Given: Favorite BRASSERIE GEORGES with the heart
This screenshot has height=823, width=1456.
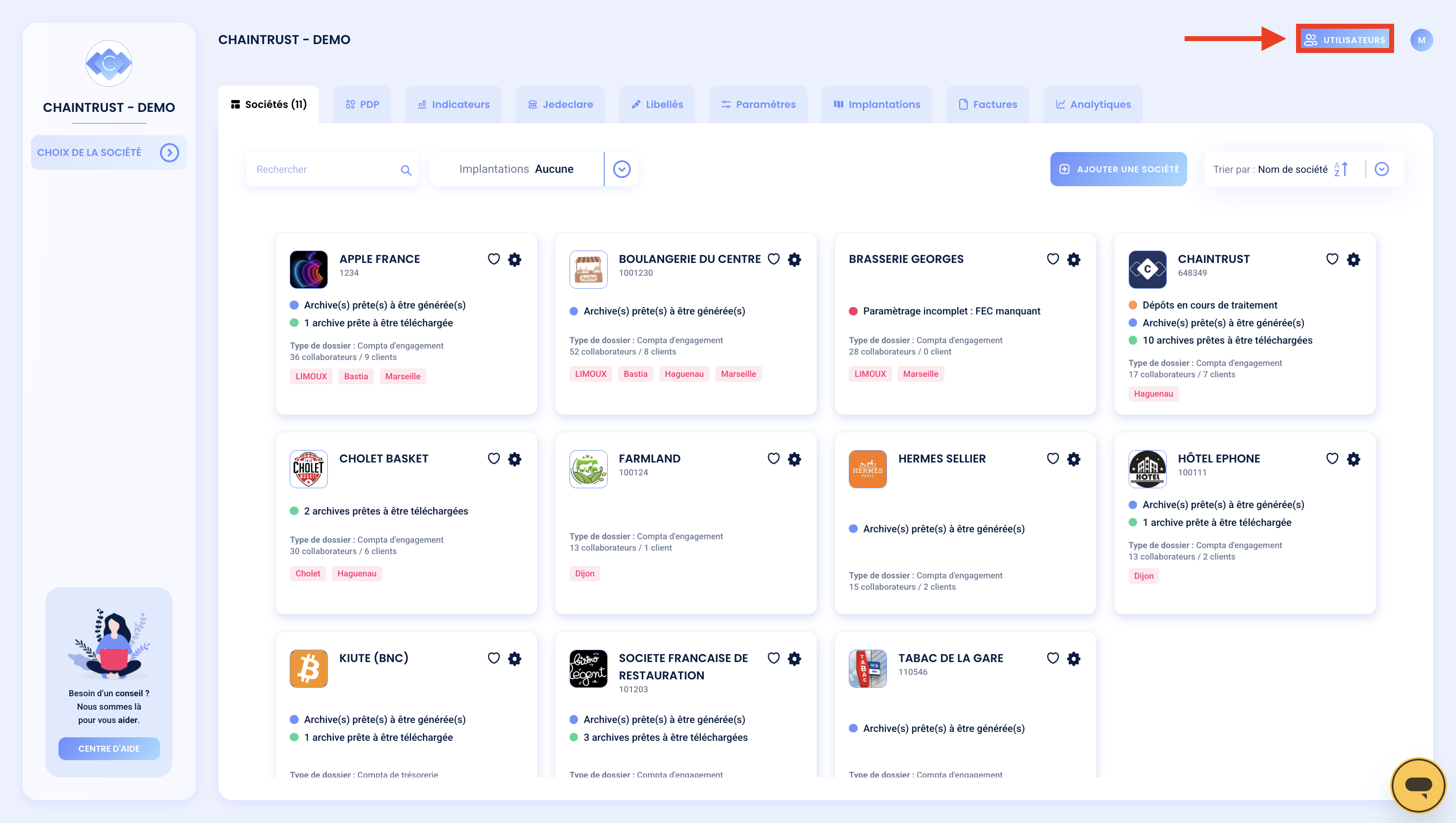Looking at the screenshot, I should 1052,259.
